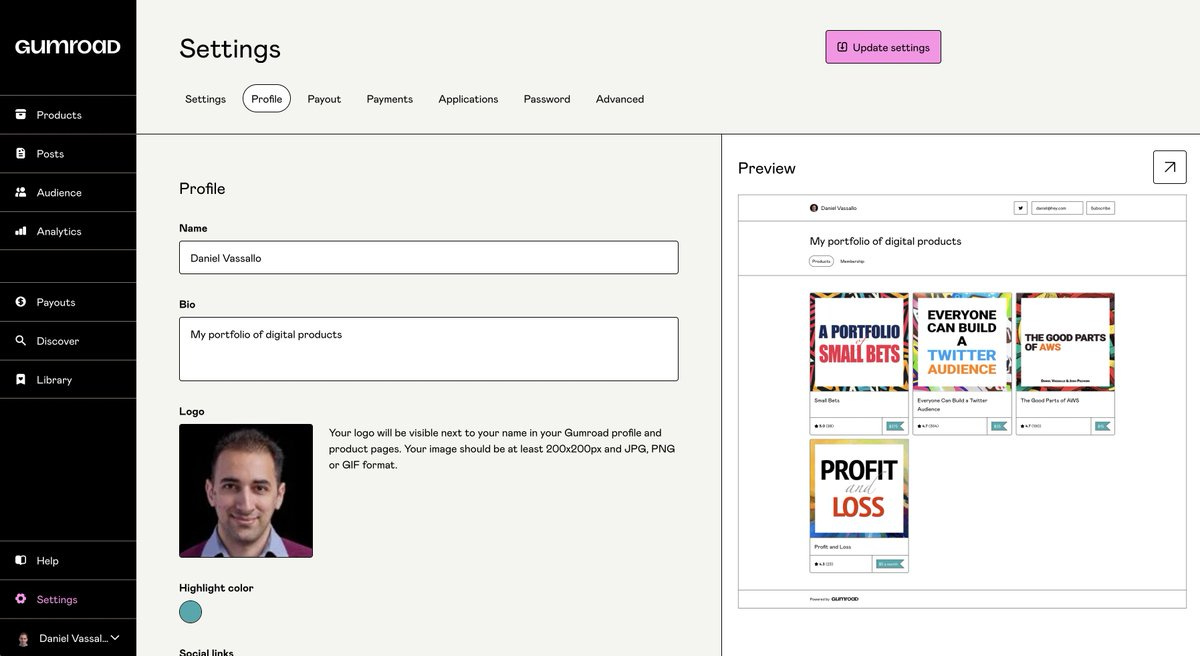Click the save icon in Update settings
The width and height of the screenshot is (1200, 656).
click(842, 47)
